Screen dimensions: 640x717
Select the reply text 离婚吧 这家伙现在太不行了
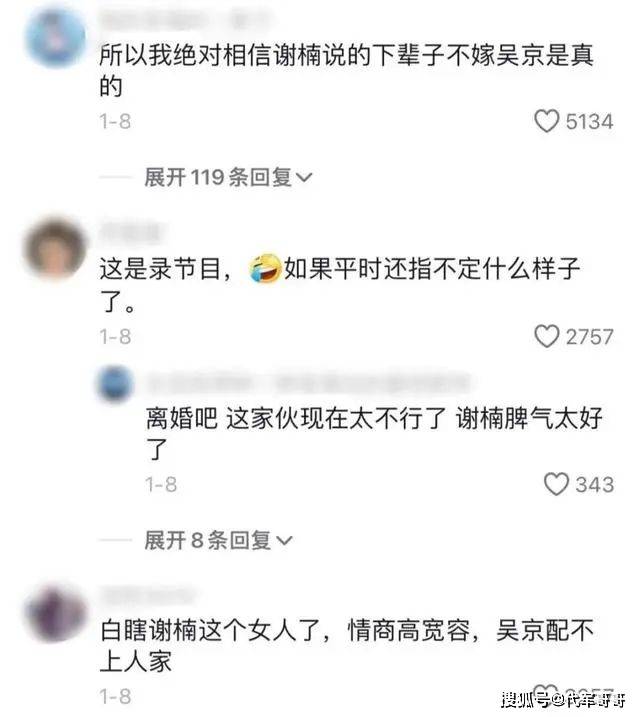point(295,417)
